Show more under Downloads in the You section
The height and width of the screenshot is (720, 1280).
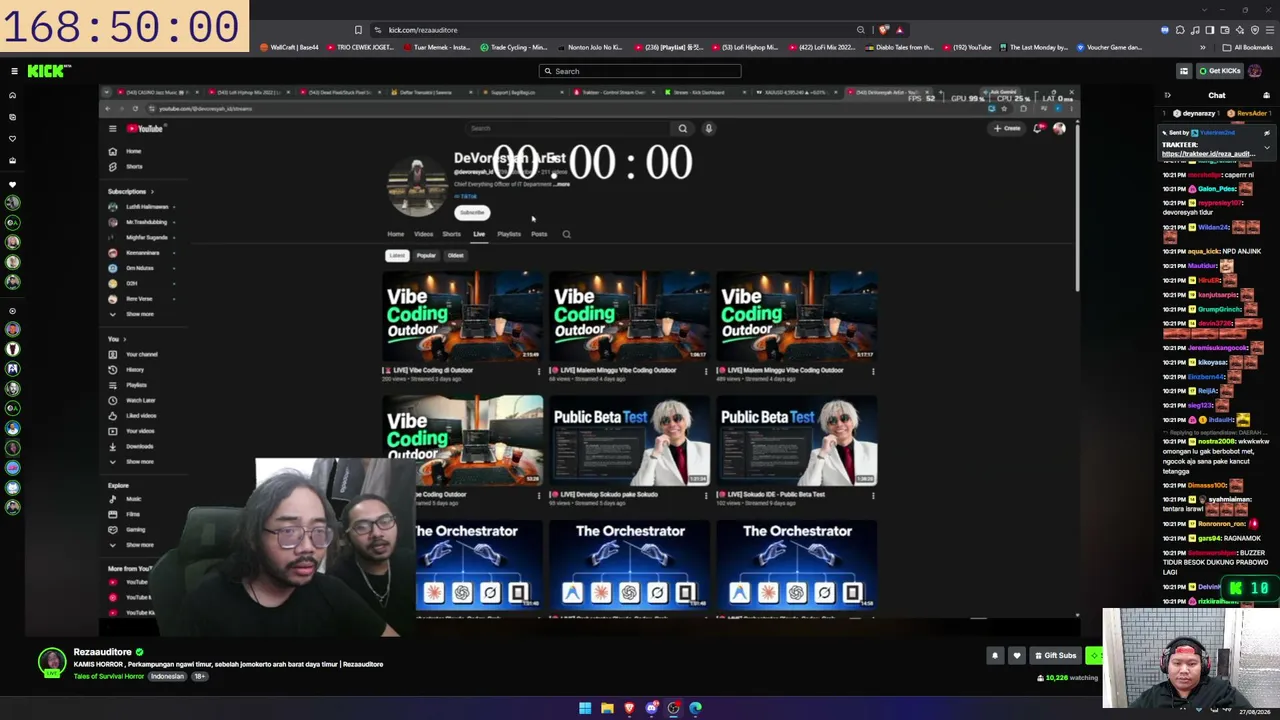(x=132, y=462)
